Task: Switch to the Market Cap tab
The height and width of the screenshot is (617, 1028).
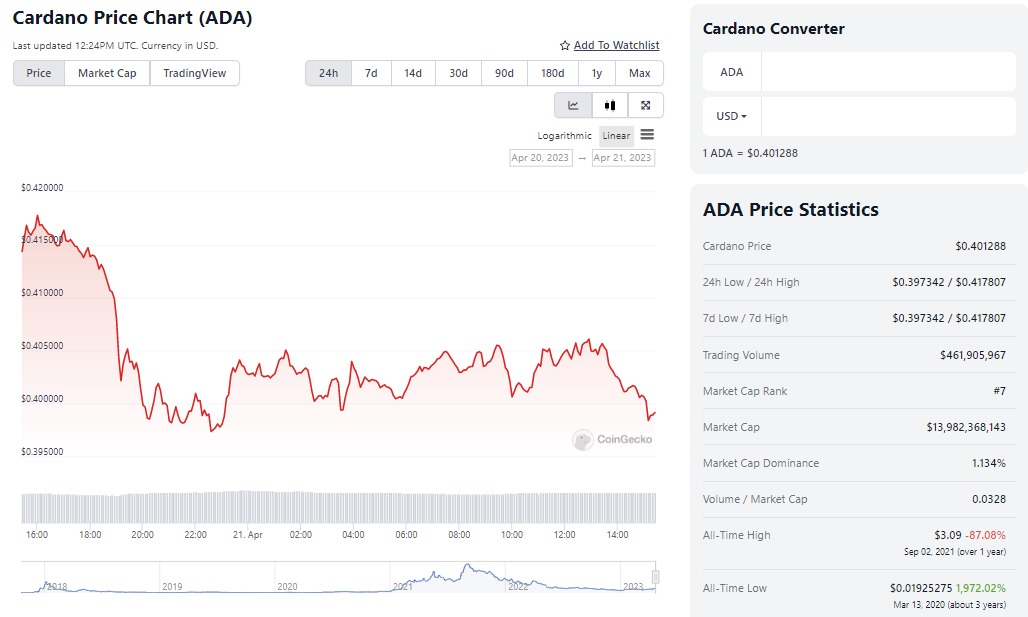Action: click(107, 73)
